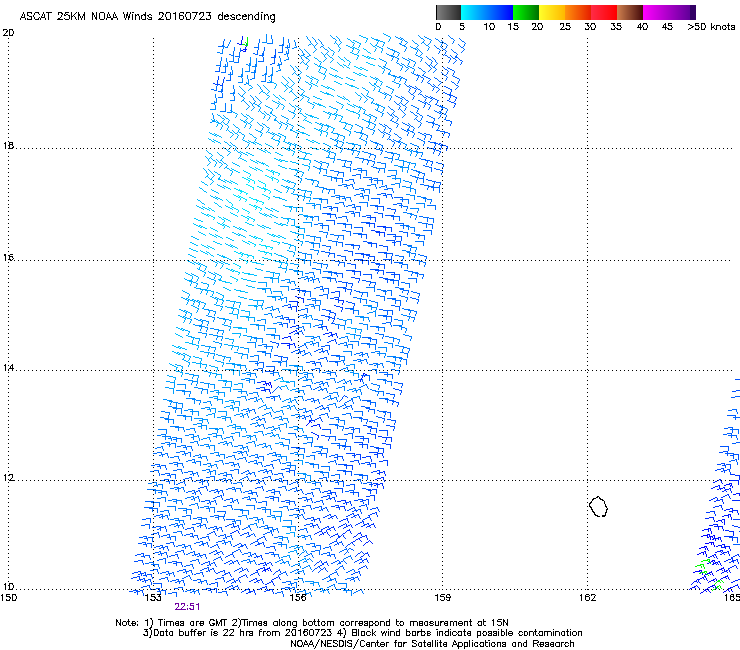
Task: Click the cyan 5-10 knots legend segment
Action: pos(474,12)
